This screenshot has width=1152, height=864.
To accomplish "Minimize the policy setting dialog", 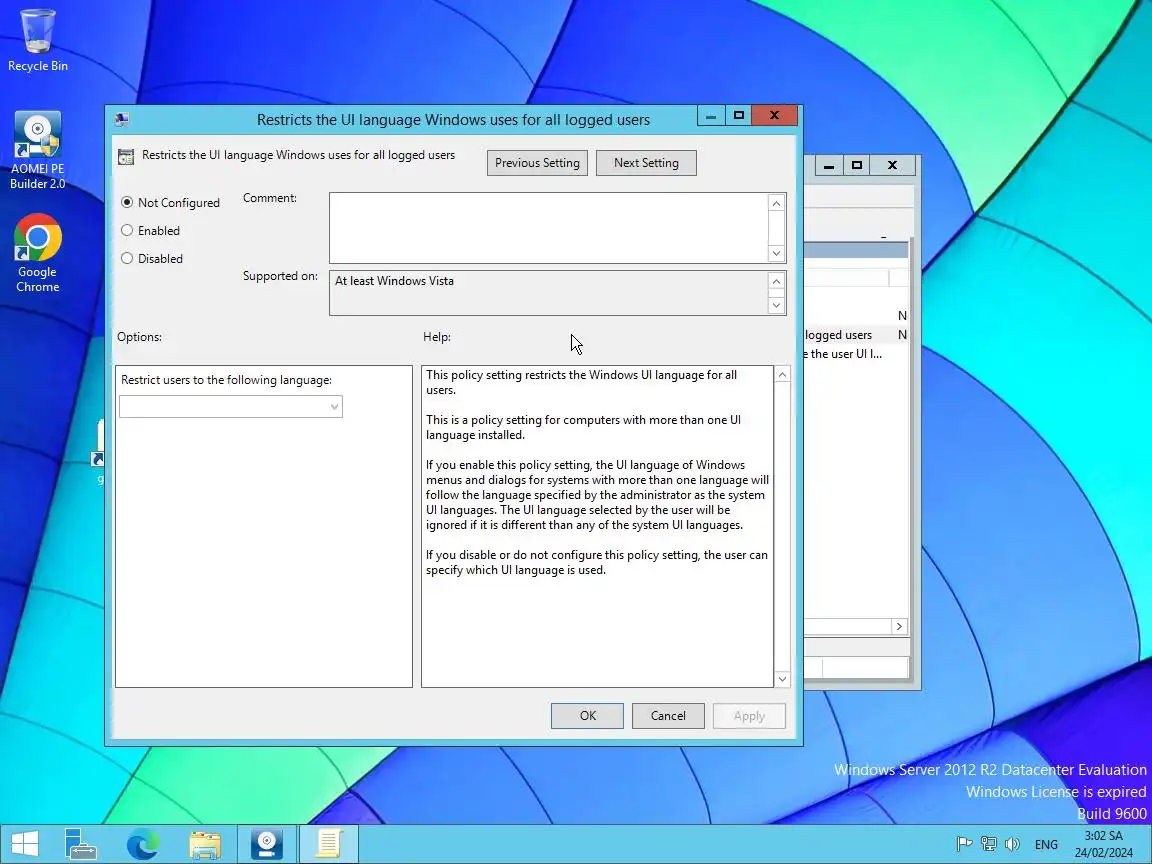I will [x=710, y=115].
